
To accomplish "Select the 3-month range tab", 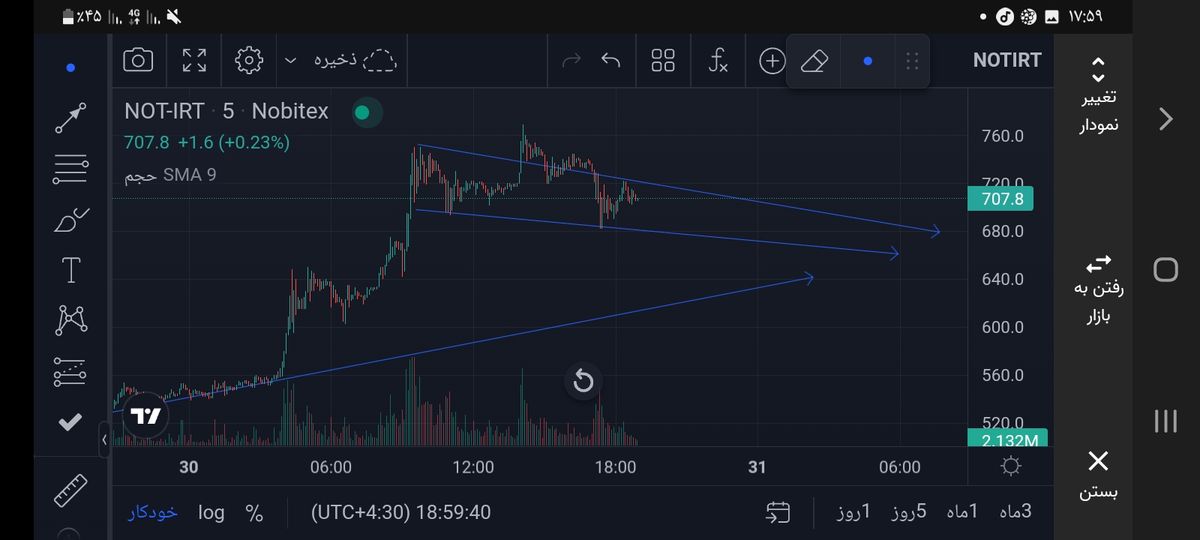I will click(1013, 512).
